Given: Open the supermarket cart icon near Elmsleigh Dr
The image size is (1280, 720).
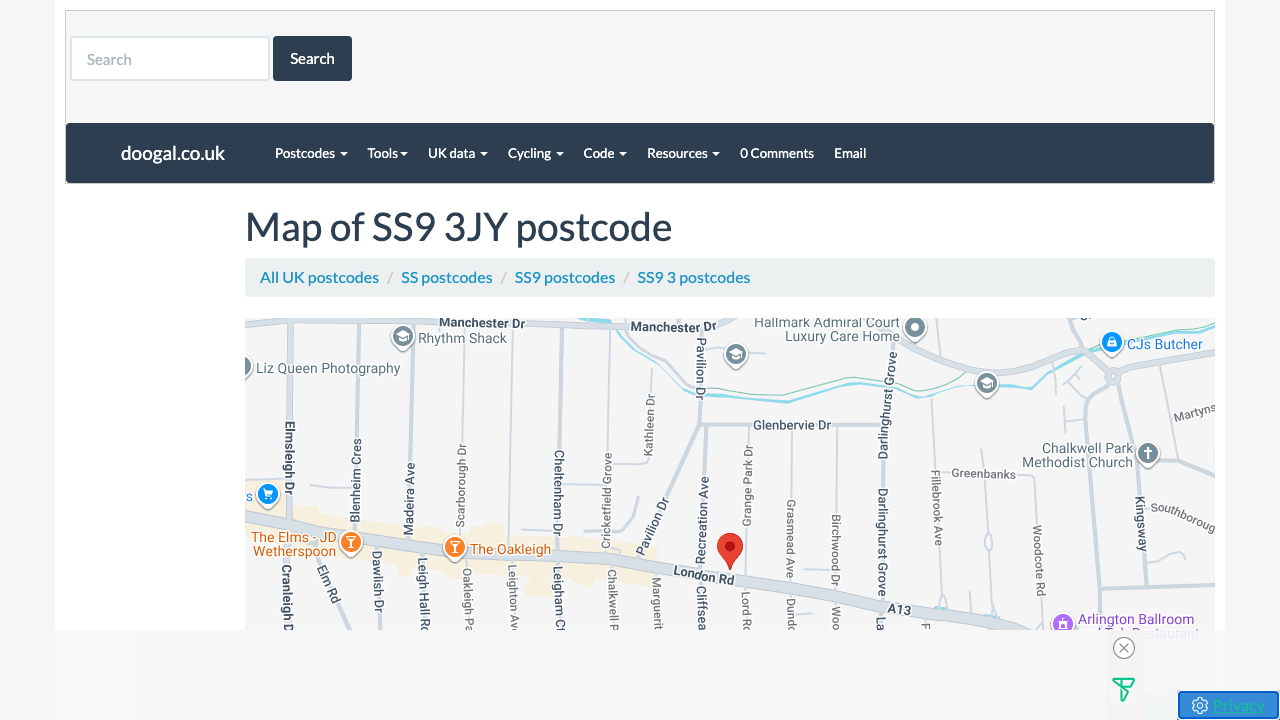Looking at the screenshot, I should click(267, 494).
